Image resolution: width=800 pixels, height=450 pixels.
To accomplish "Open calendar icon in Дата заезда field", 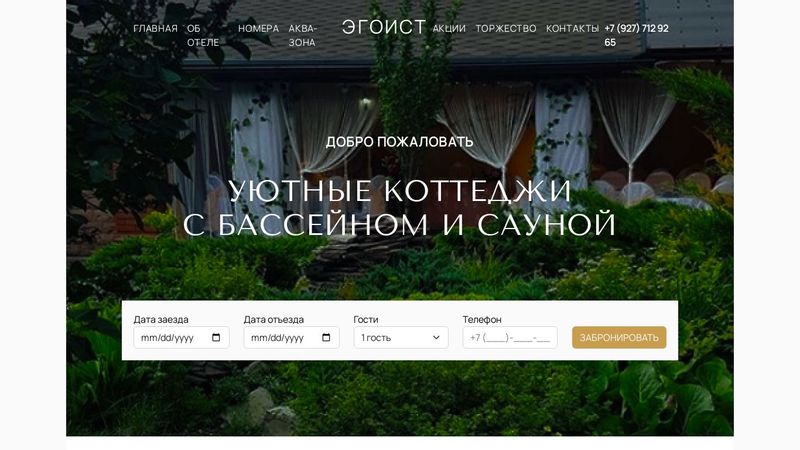I will tap(216, 338).
